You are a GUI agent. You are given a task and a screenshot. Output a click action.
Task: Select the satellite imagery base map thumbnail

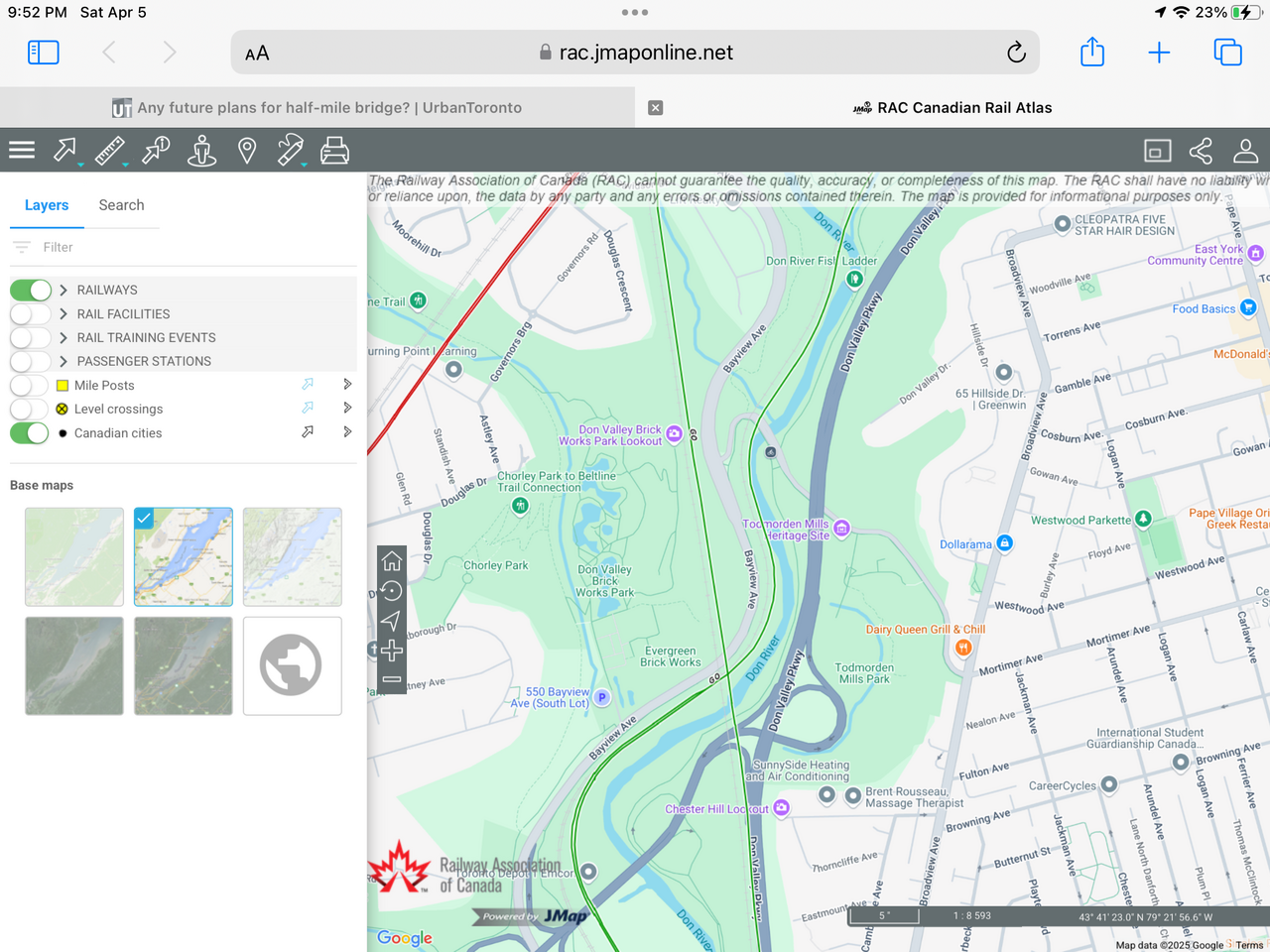coord(74,665)
